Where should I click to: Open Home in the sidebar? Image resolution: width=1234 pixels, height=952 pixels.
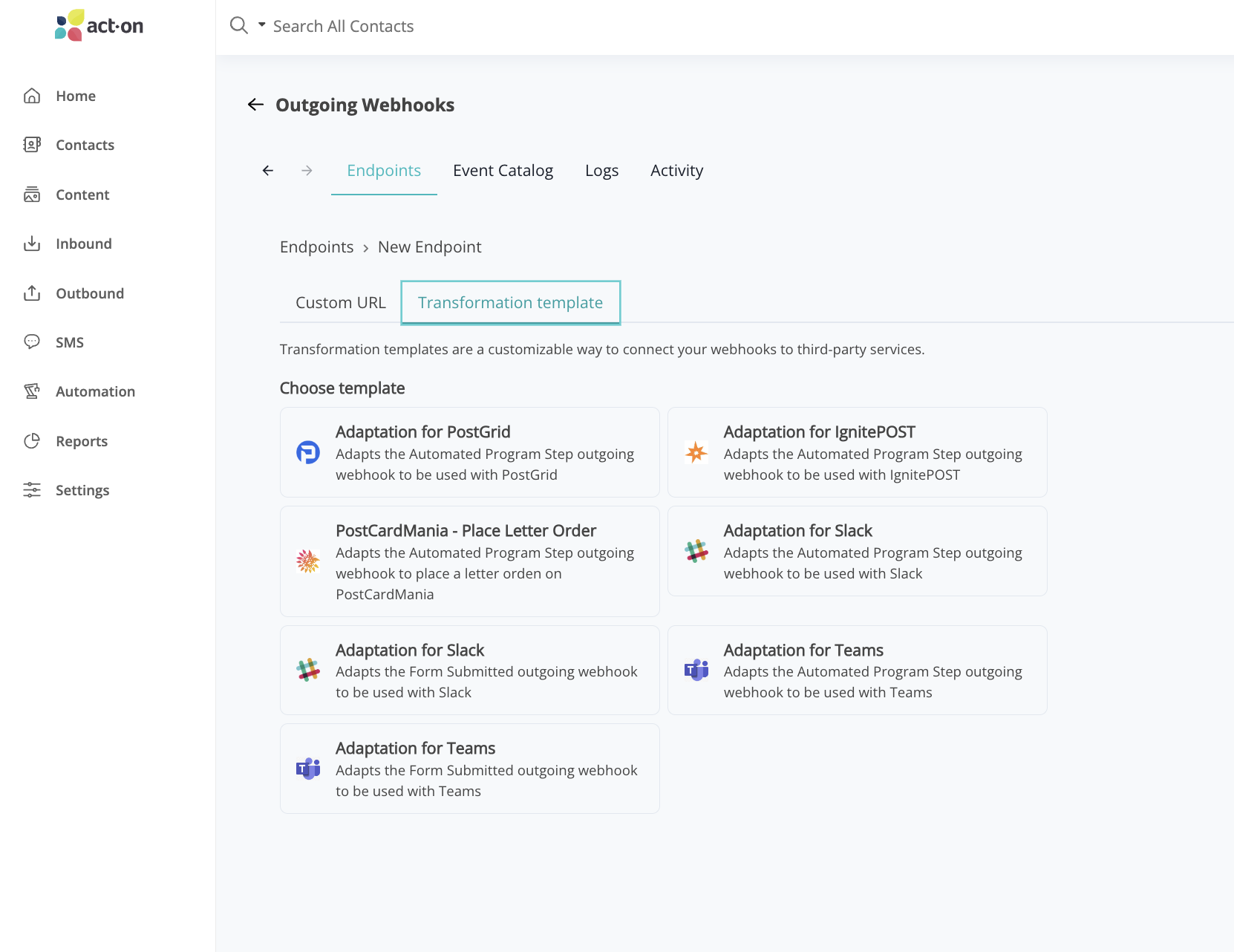pos(76,96)
